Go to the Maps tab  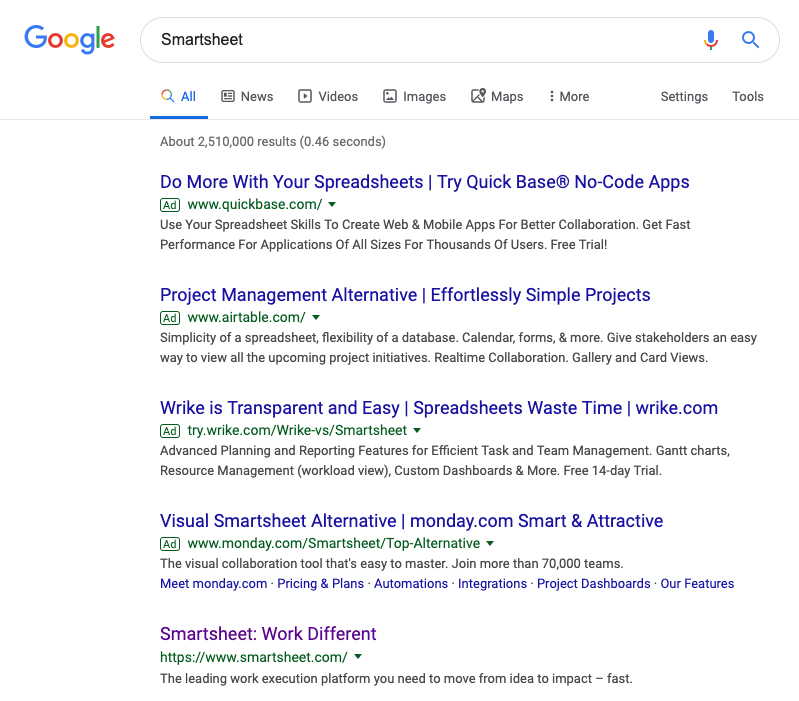point(497,97)
